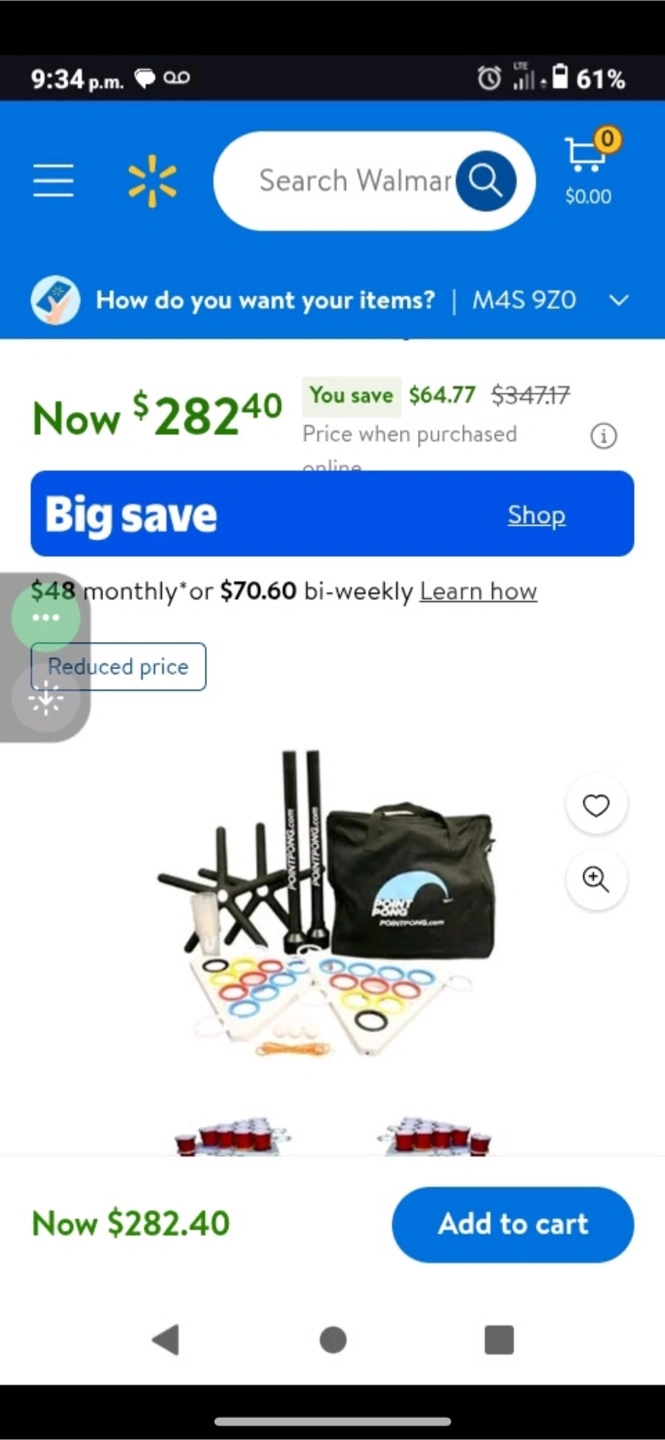Tap the green floating three-dots bubble

point(46,617)
